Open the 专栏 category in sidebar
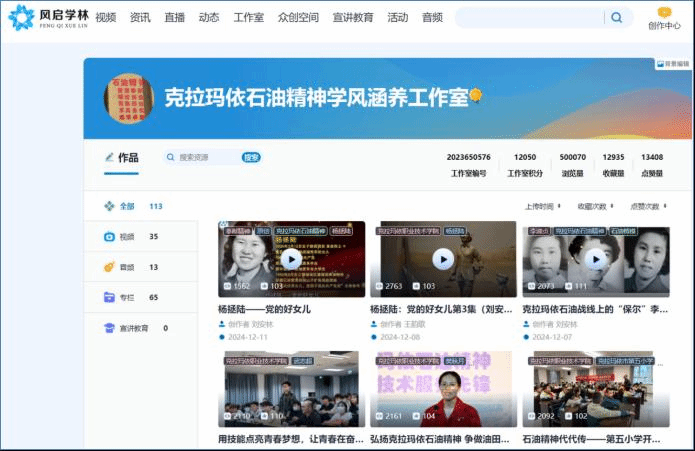695x451 pixels. 127,297
